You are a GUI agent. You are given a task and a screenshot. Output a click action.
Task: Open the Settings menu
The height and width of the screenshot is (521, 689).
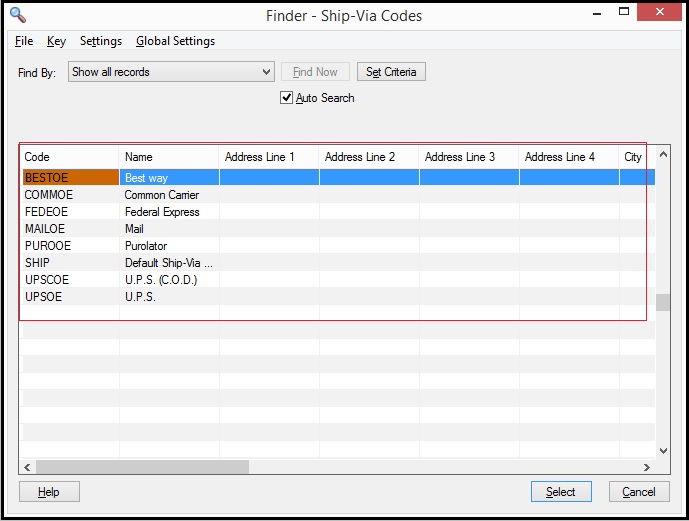(101, 41)
